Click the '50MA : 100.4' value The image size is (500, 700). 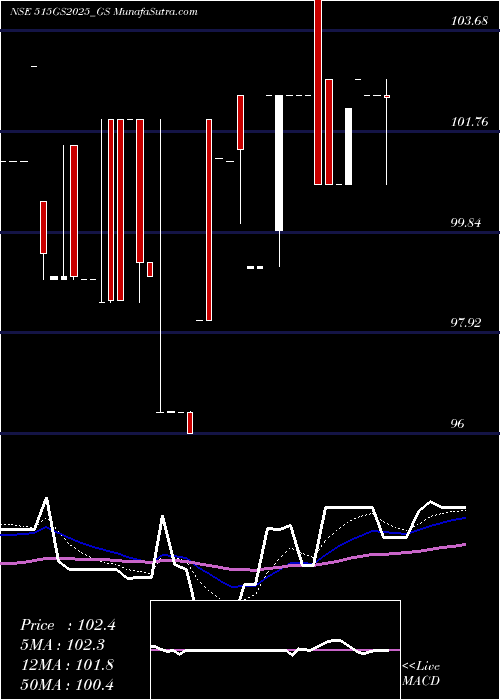[67, 685]
